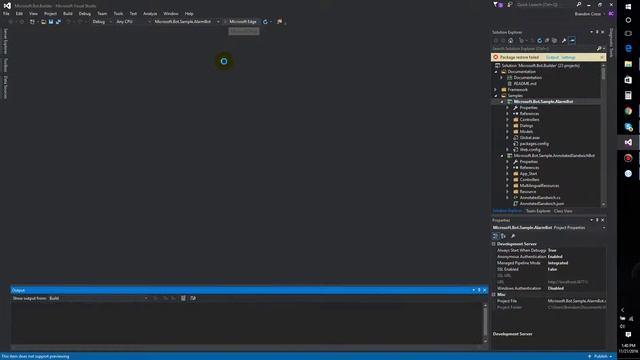Select the MultilingualResources folder
The height and width of the screenshot is (360, 640).
pyautogui.click(x=539, y=186)
